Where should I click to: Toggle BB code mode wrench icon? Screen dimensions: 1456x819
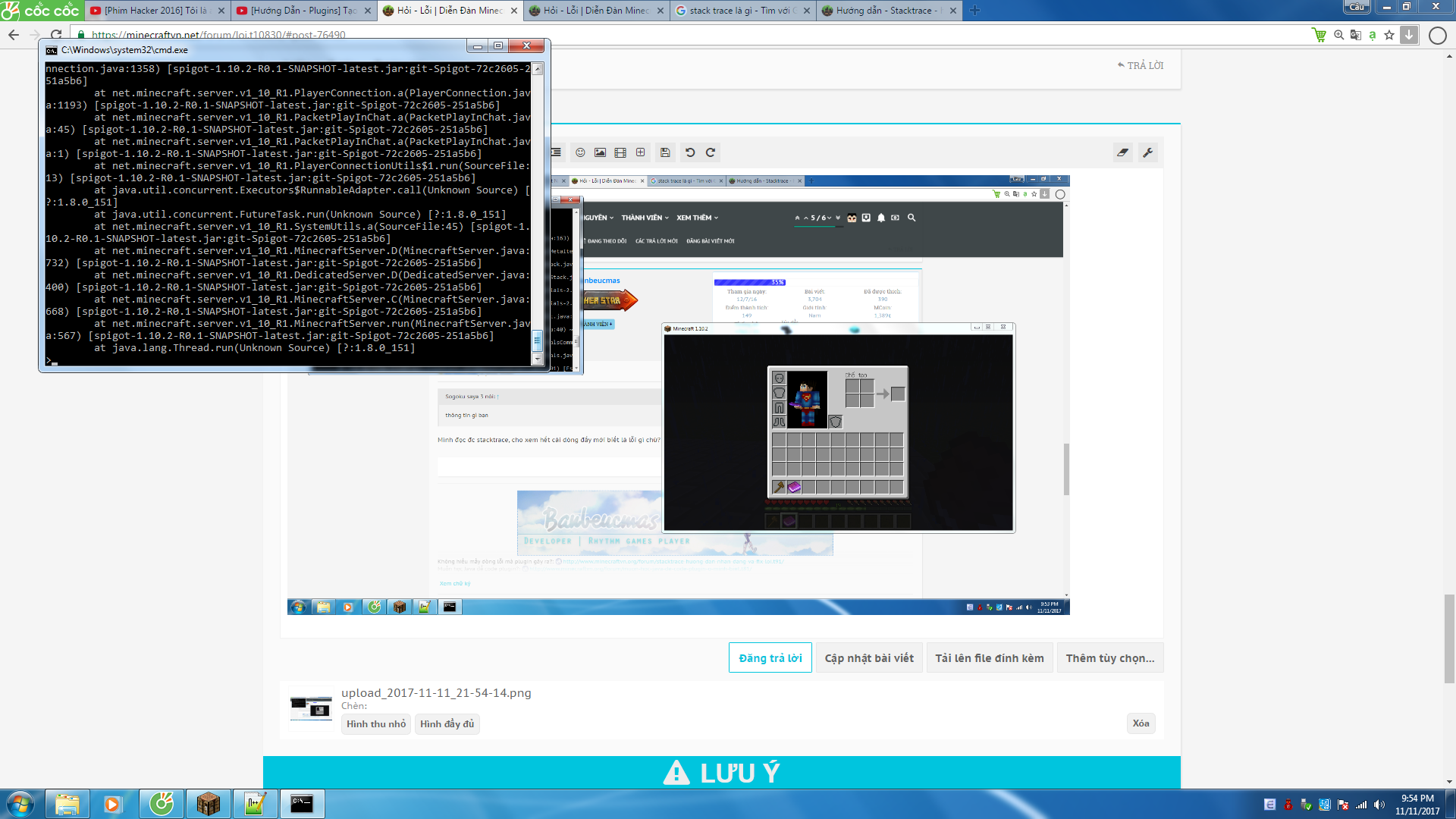point(1148,152)
